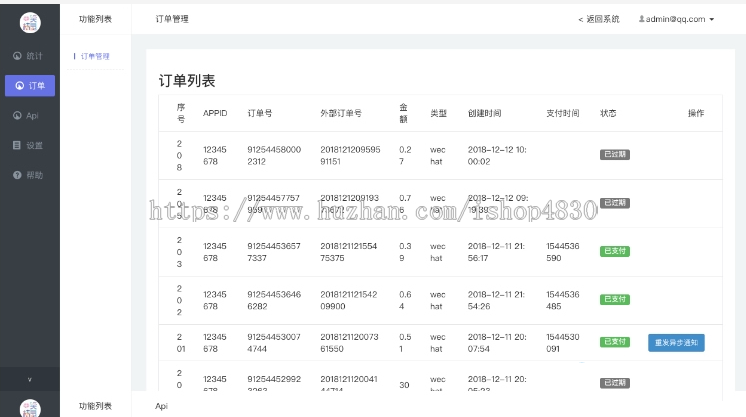
Task: Click the 返回系统 link
Action: coord(599,19)
